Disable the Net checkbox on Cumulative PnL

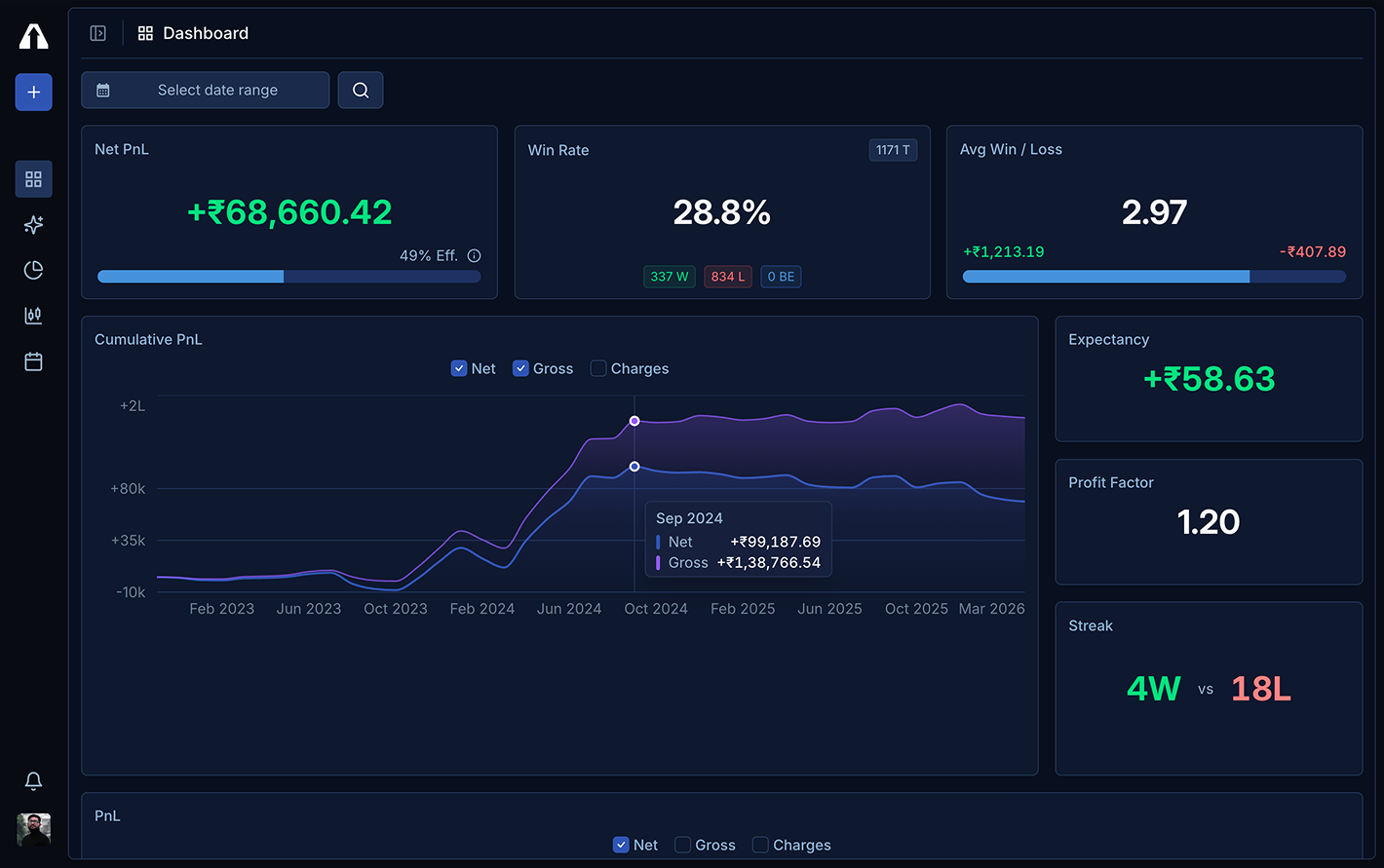(459, 368)
